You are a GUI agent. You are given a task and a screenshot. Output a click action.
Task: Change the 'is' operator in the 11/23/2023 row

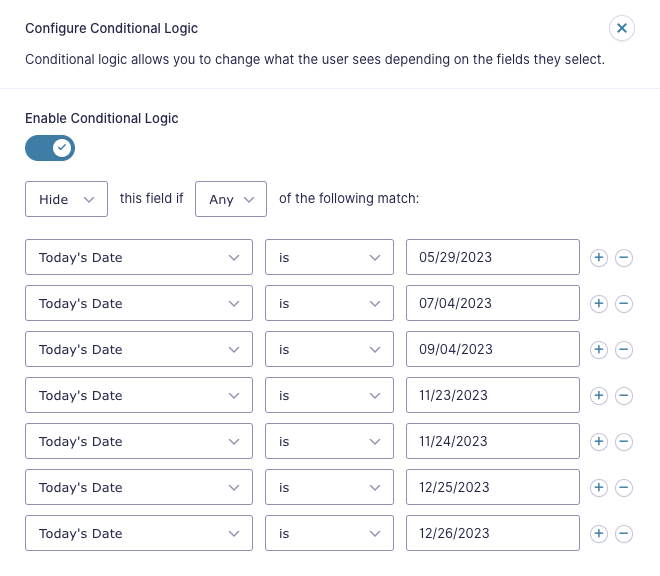click(x=329, y=395)
